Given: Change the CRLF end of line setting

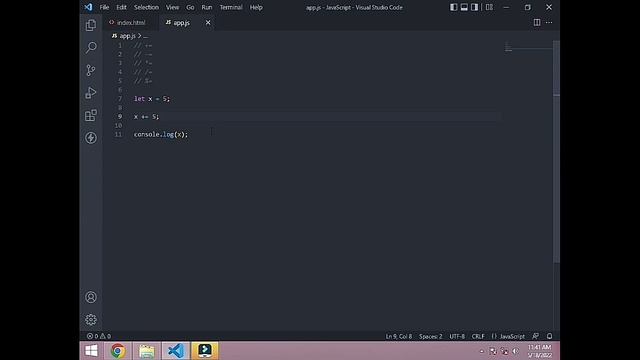Looking at the screenshot, I should [478, 336].
